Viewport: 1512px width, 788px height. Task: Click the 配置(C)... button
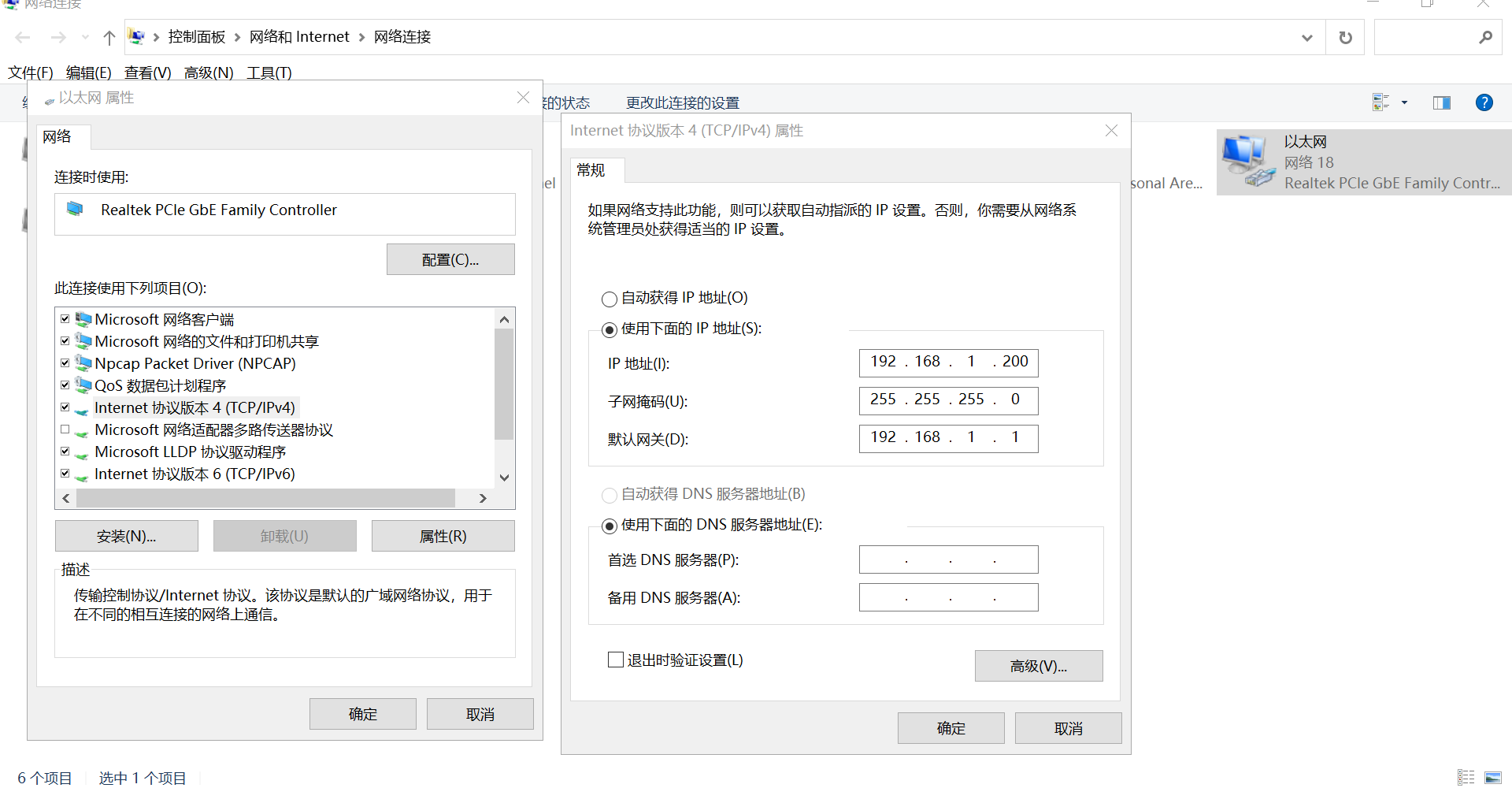point(450,259)
